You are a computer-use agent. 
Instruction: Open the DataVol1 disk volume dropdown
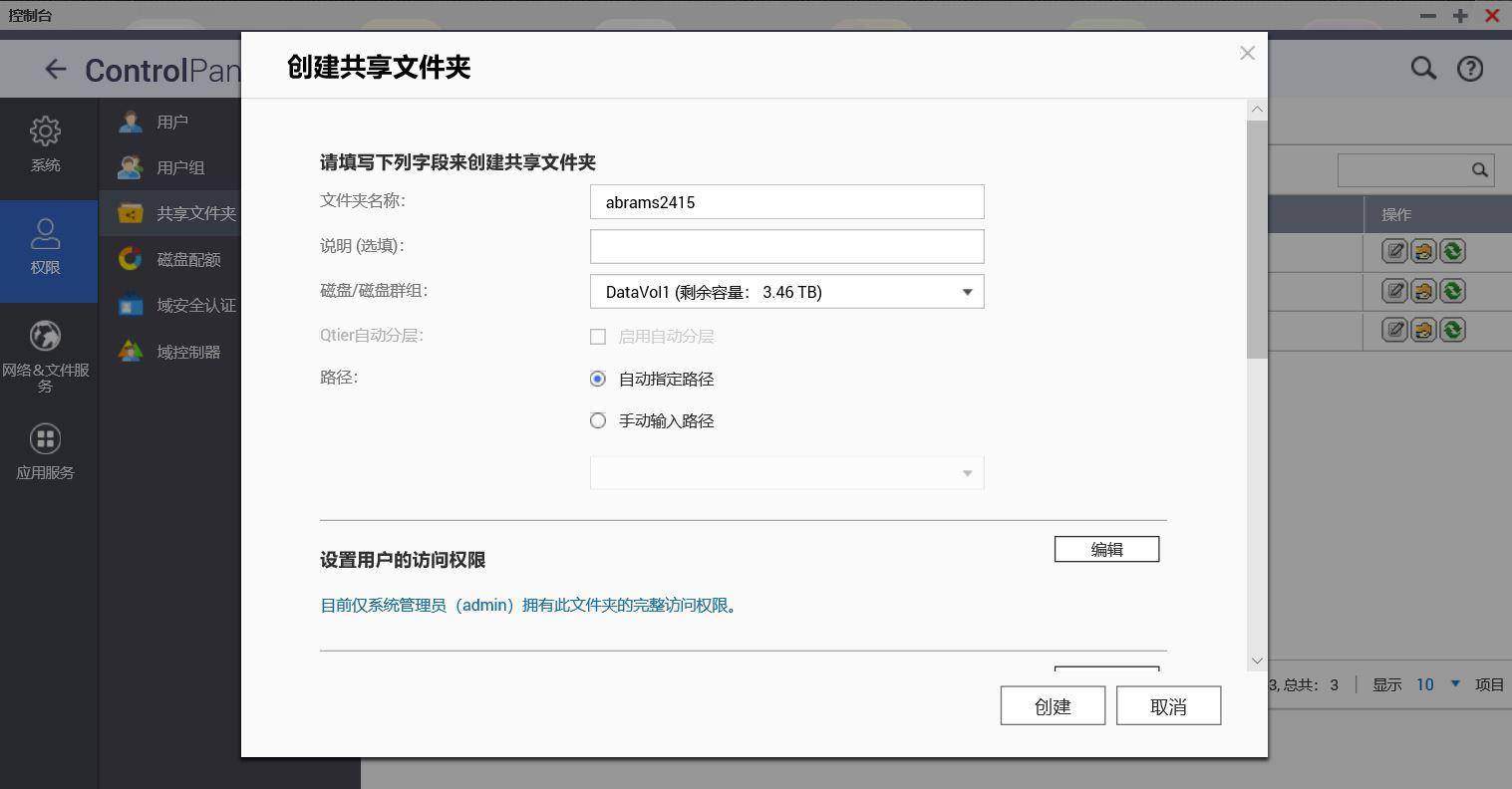[x=965, y=291]
